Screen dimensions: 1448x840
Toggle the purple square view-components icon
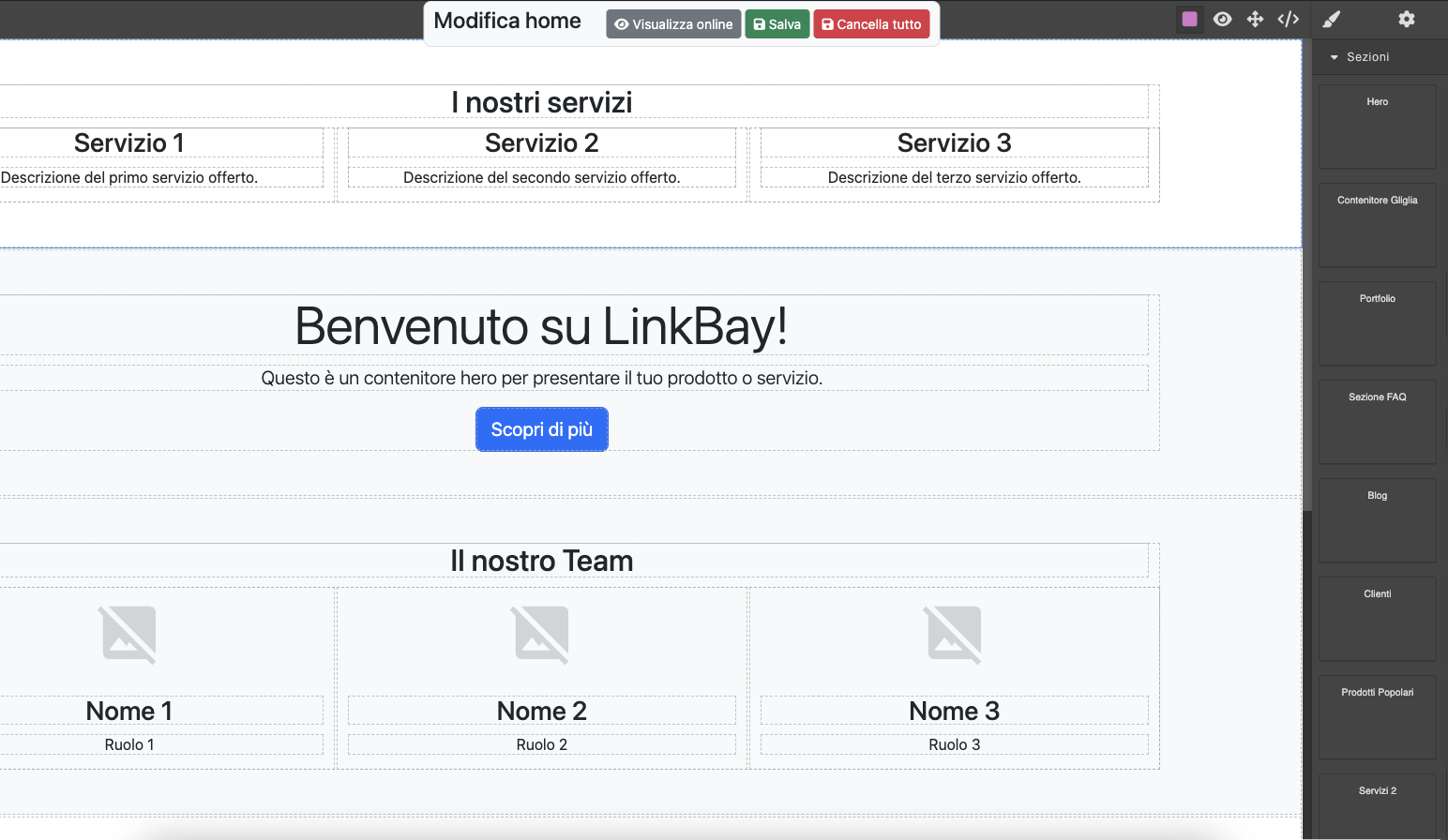pos(1189,19)
